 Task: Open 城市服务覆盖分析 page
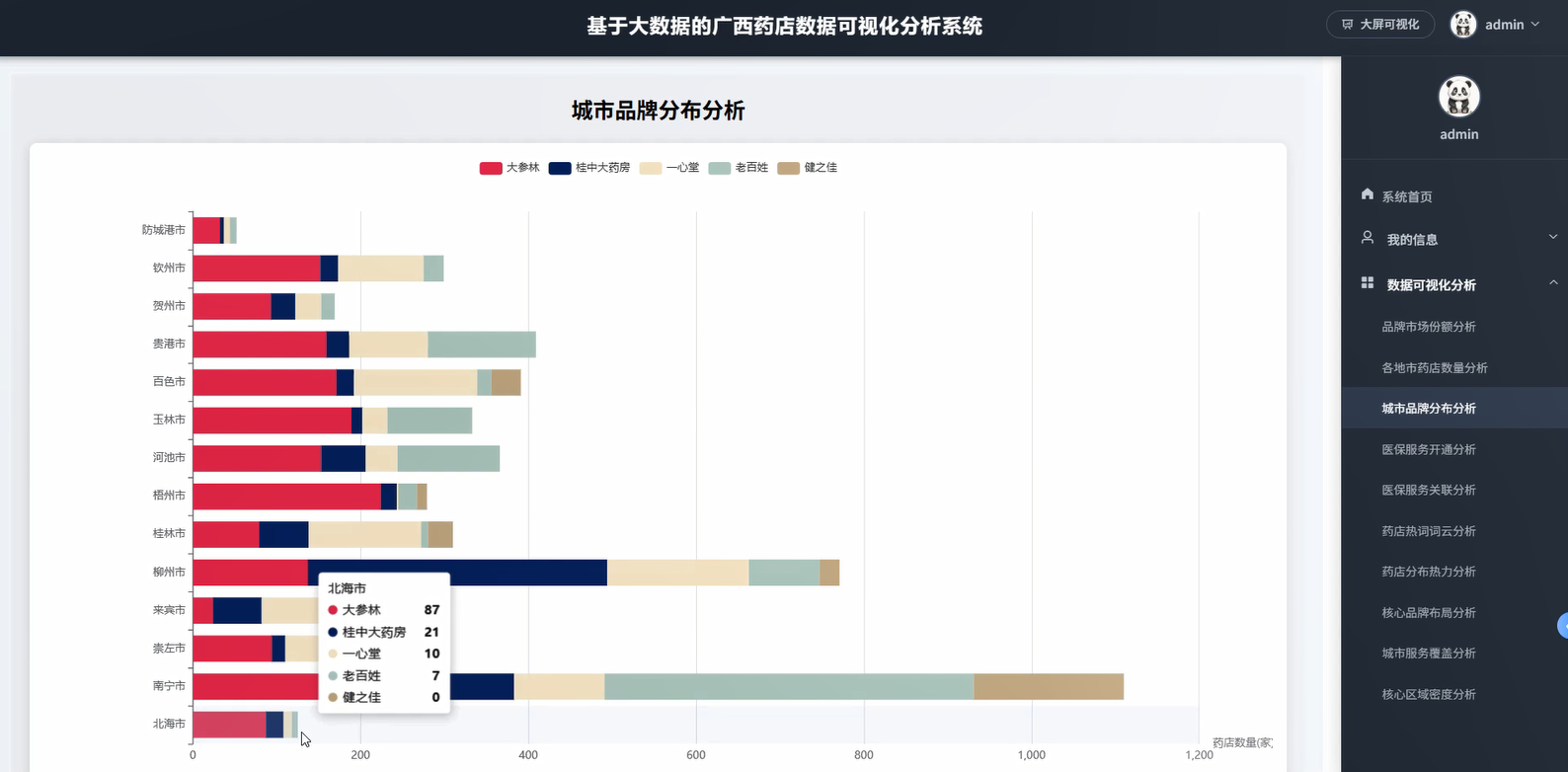[1429, 654]
